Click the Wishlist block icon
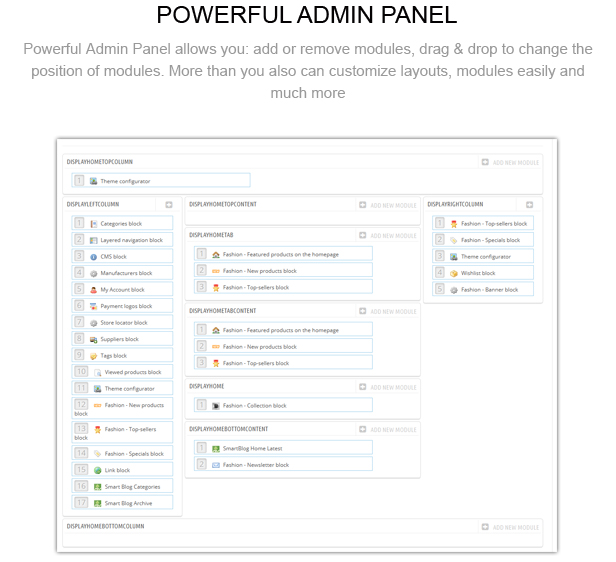 point(454,273)
